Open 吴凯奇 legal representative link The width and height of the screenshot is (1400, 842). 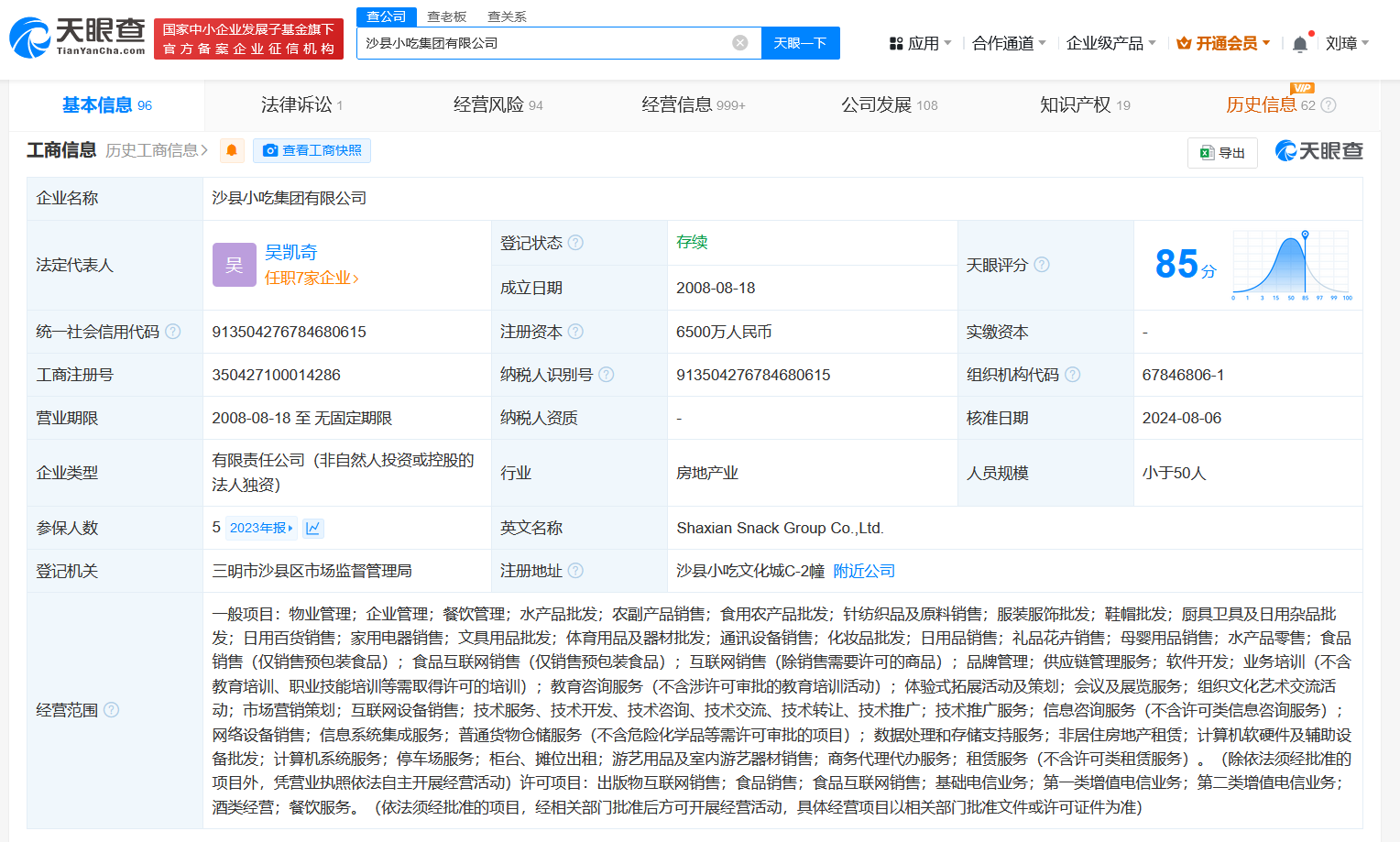click(291, 252)
